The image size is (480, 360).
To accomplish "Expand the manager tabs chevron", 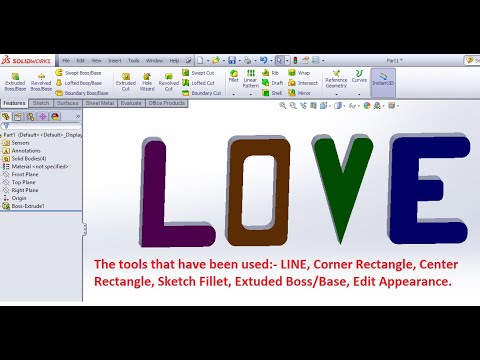I will click(x=78, y=116).
